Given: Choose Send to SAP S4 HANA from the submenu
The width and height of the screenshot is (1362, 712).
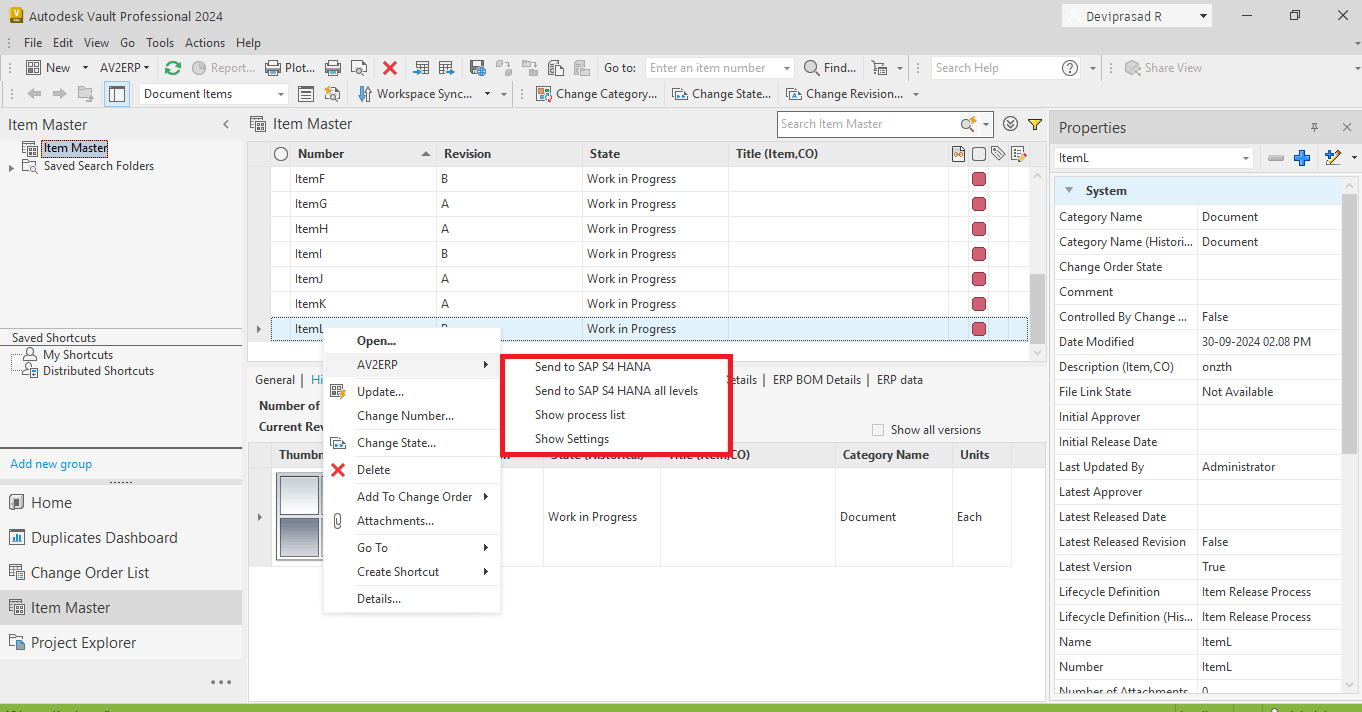Looking at the screenshot, I should 594,366.
